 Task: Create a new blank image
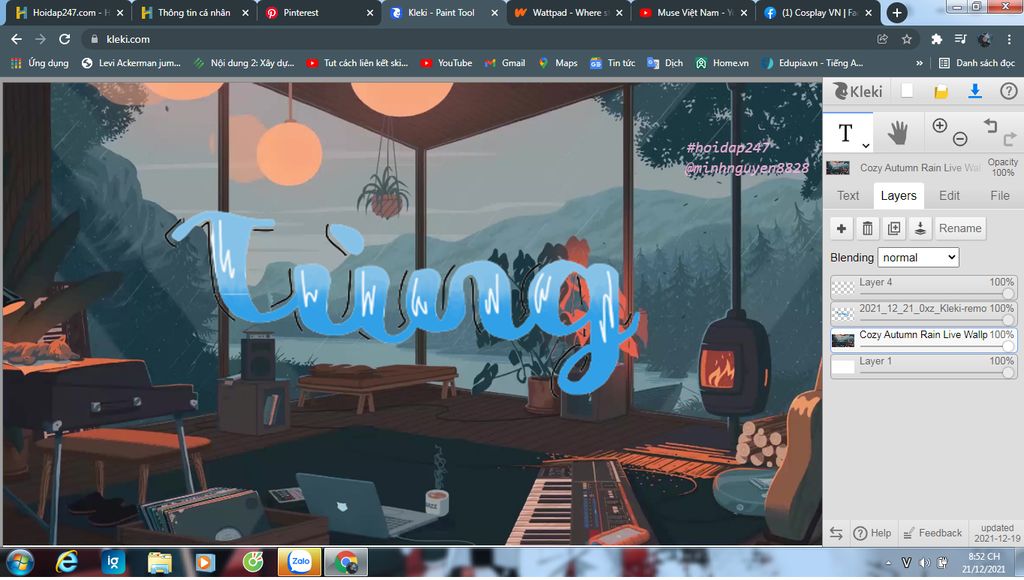[907, 91]
